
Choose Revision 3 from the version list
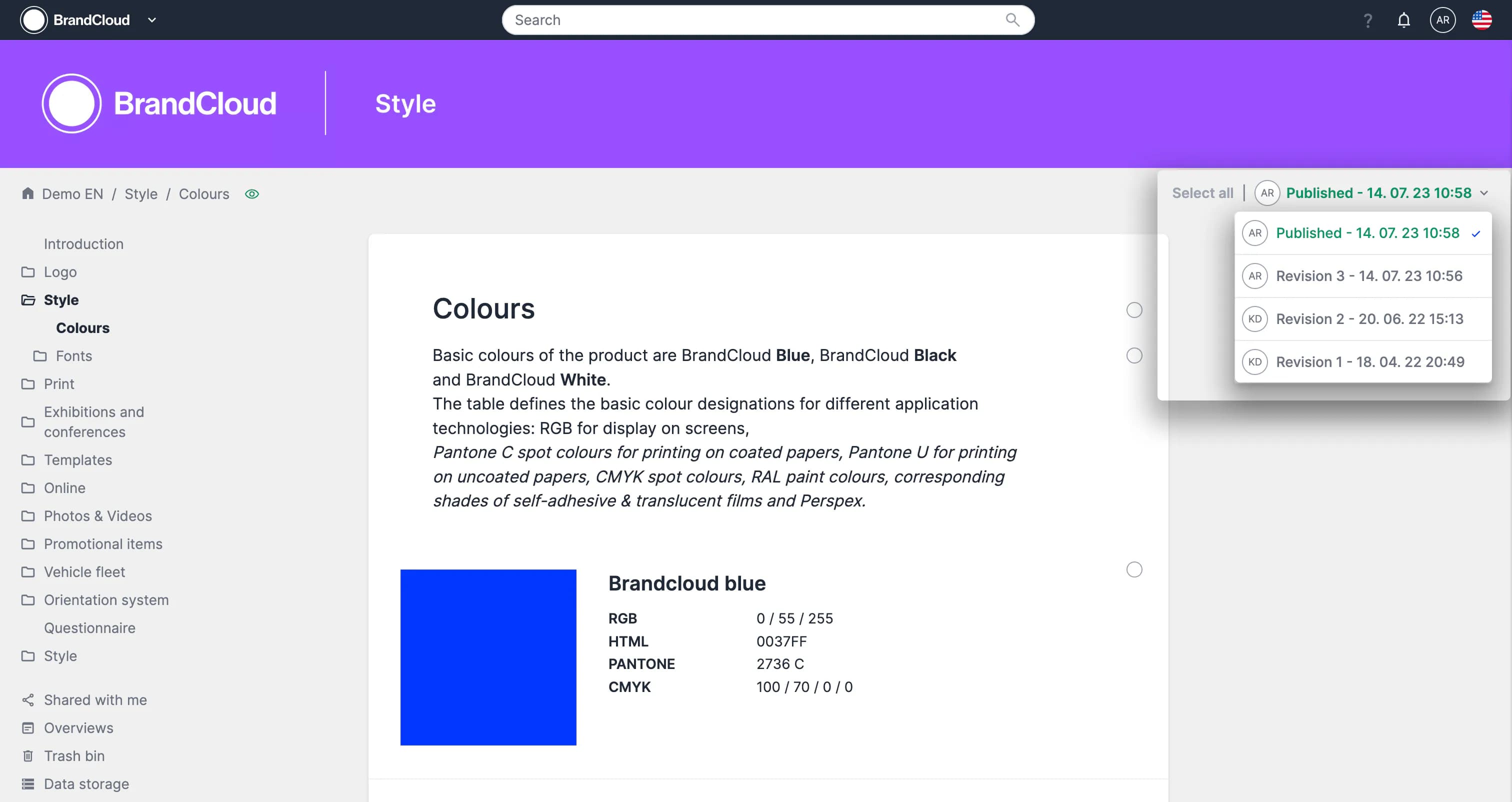tap(1368, 276)
